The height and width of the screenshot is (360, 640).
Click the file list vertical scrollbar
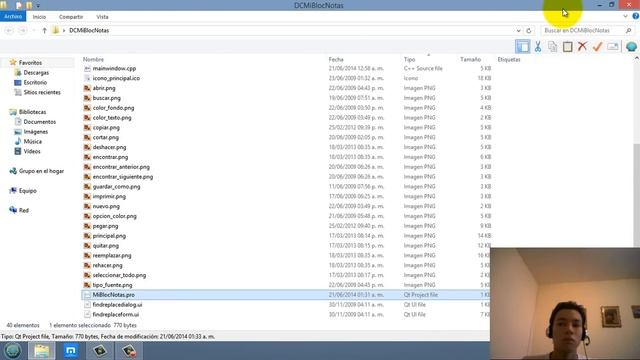[637, 196]
